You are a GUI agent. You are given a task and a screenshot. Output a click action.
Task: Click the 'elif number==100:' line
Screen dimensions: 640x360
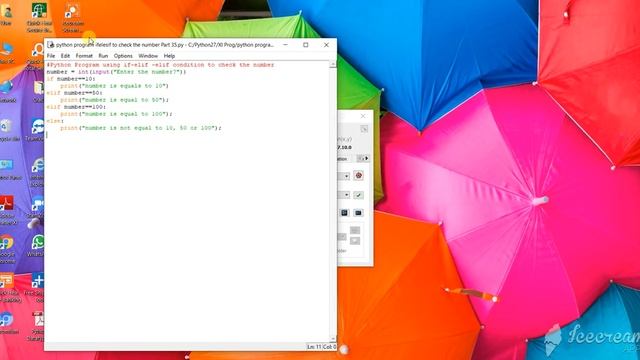point(76,107)
